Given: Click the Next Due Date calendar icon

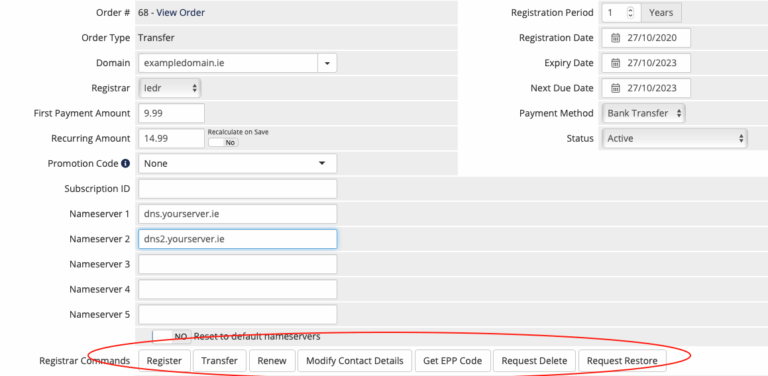Looking at the screenshot, I should click(616, 88).
